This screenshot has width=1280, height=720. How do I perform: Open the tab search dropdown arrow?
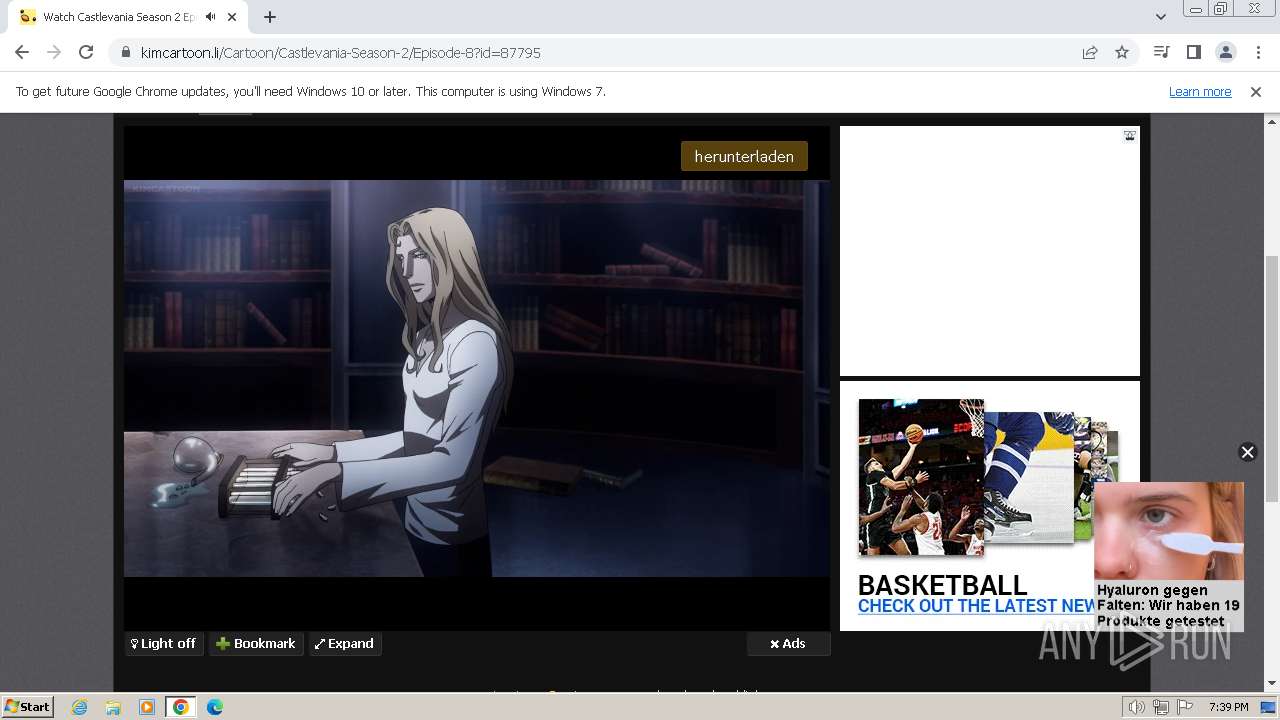pyautogui.click(x=1160, y=17)
